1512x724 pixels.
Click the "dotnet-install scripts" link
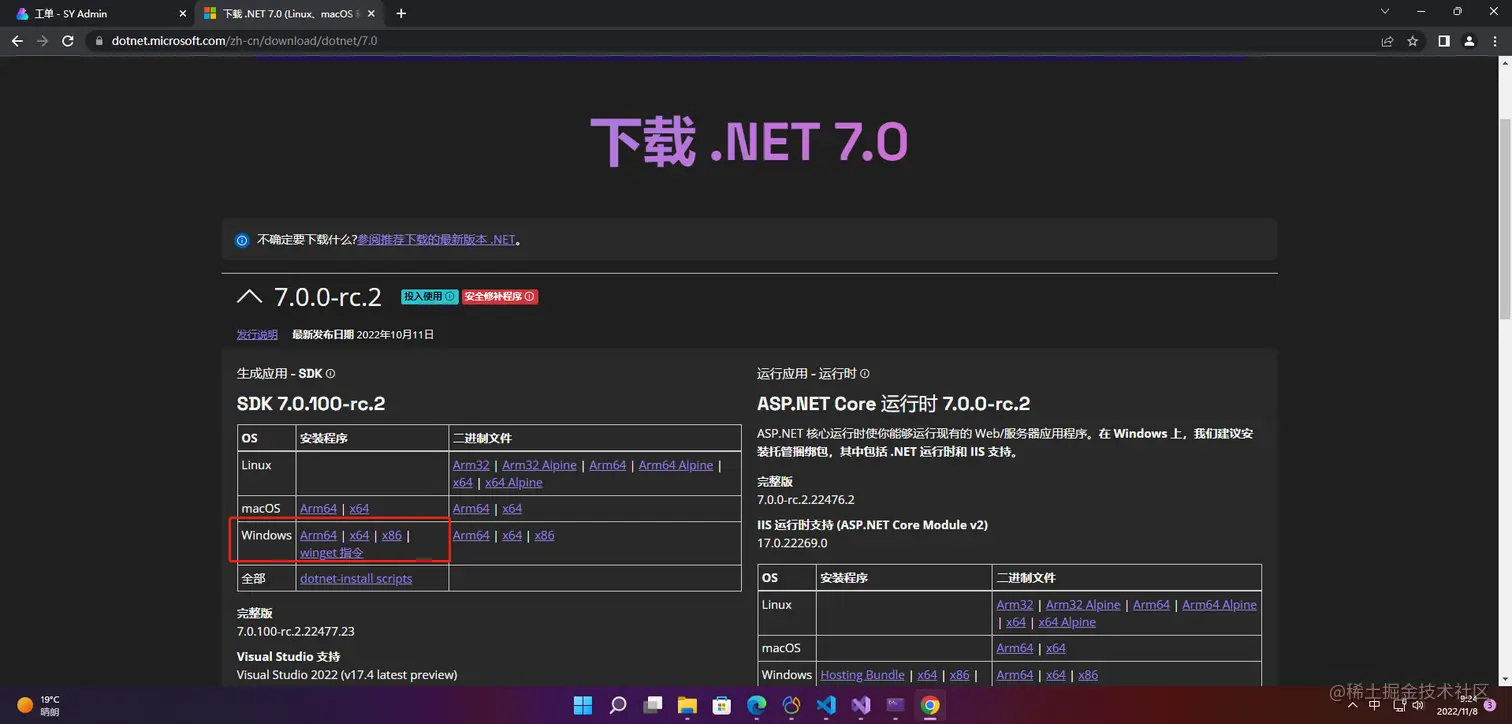click(355, 578)
